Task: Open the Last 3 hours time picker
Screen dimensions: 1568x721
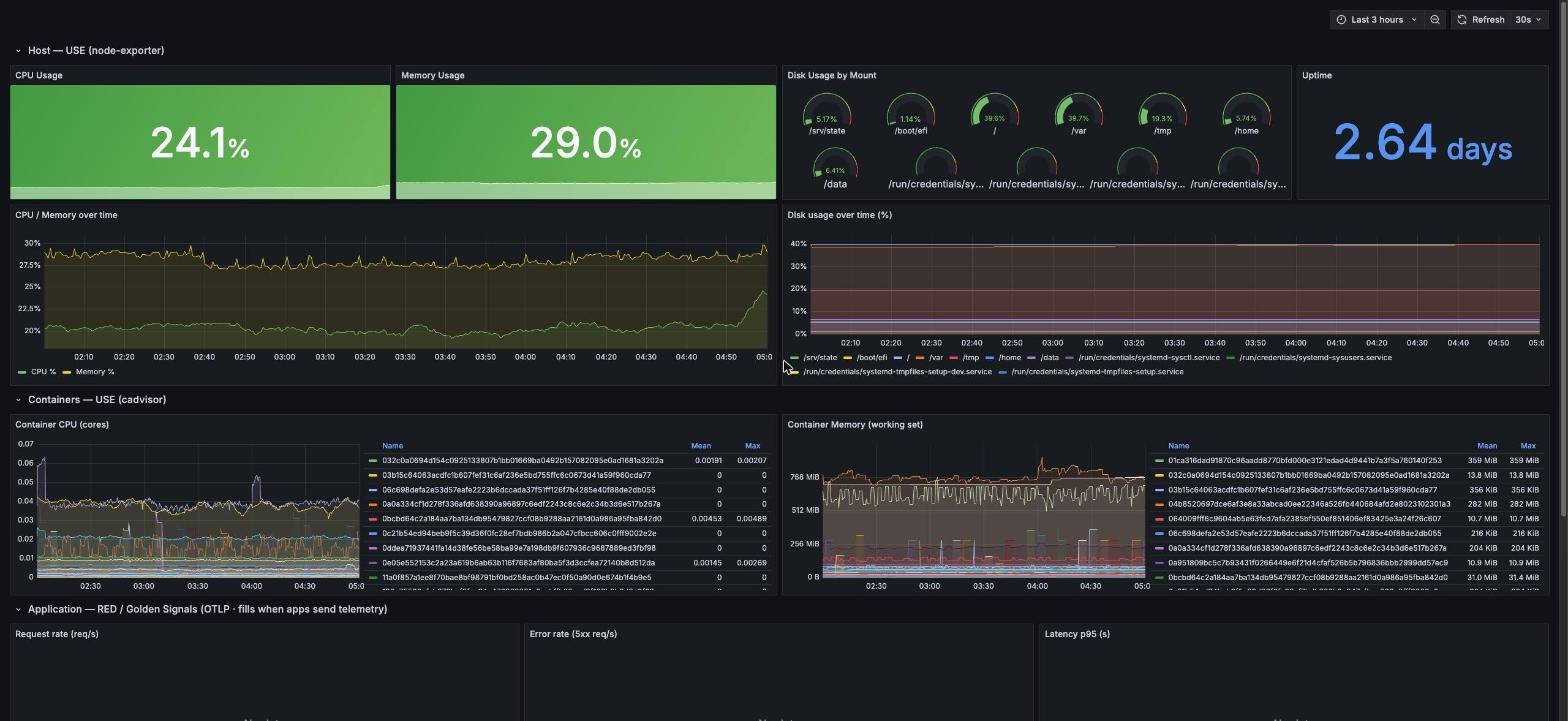Action: pos(1376,19)
